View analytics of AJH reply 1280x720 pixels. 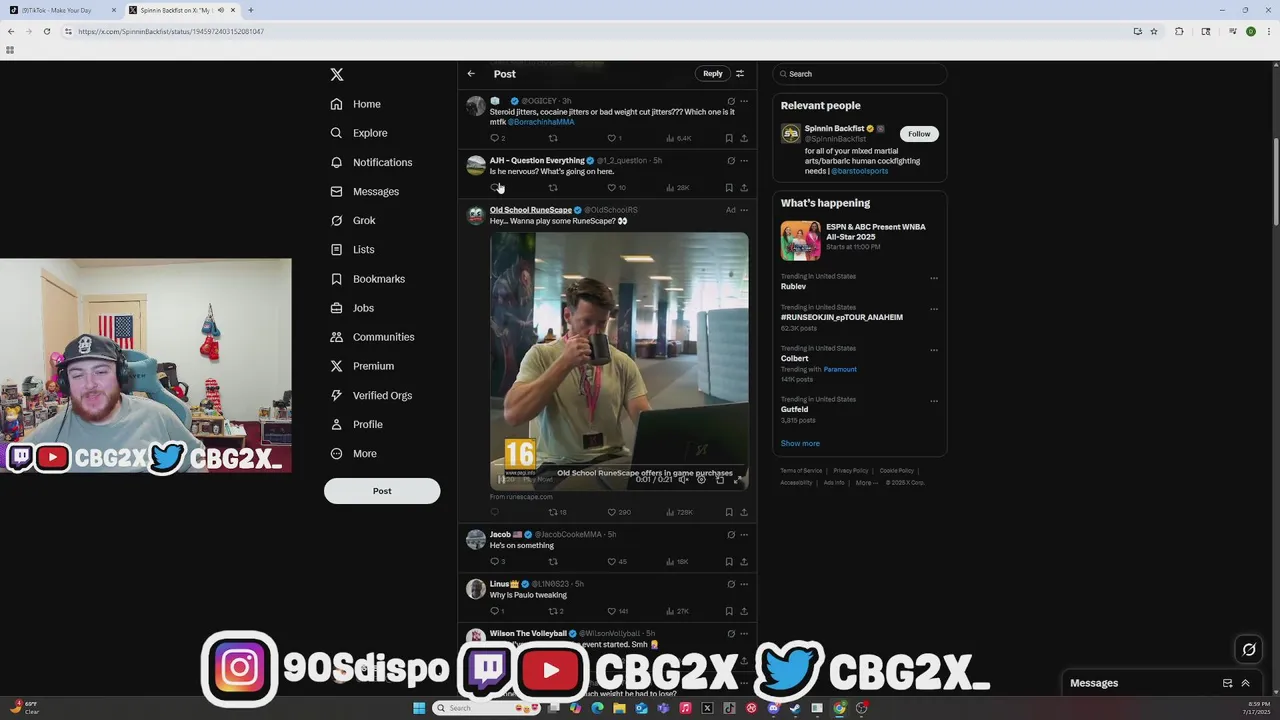tap(677, 188)
